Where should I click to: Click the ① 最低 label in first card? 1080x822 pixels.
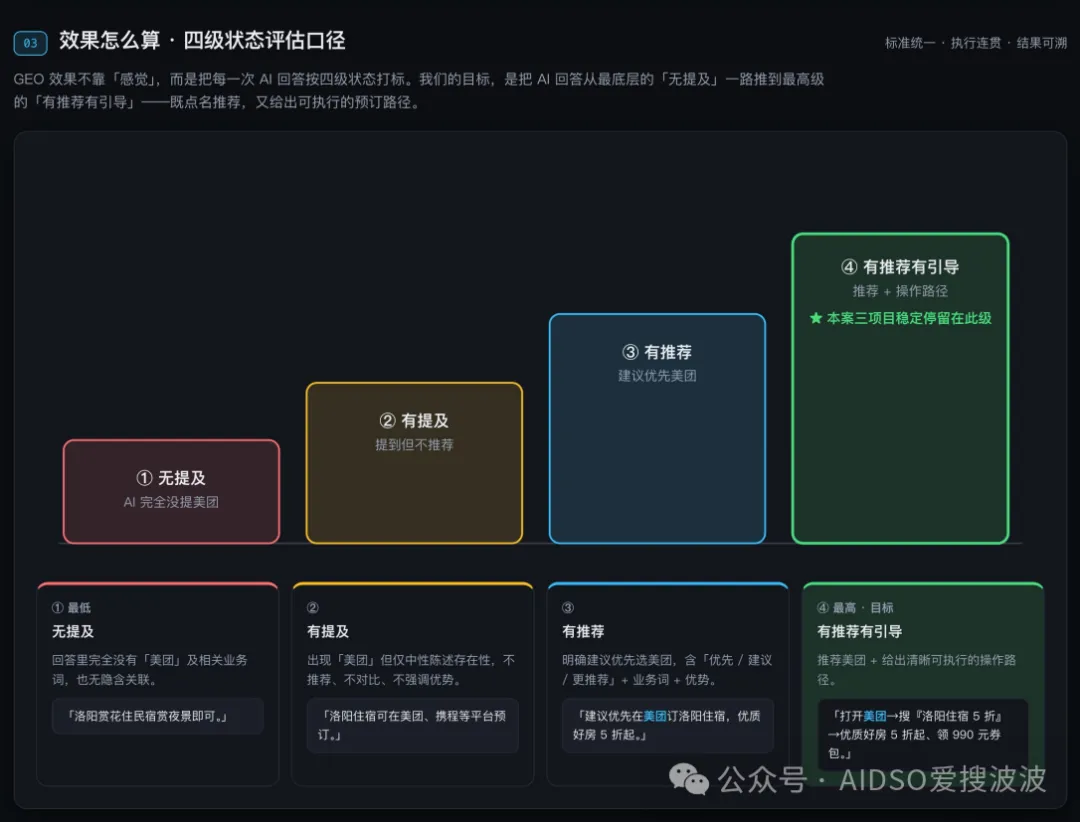click(71, 608)
